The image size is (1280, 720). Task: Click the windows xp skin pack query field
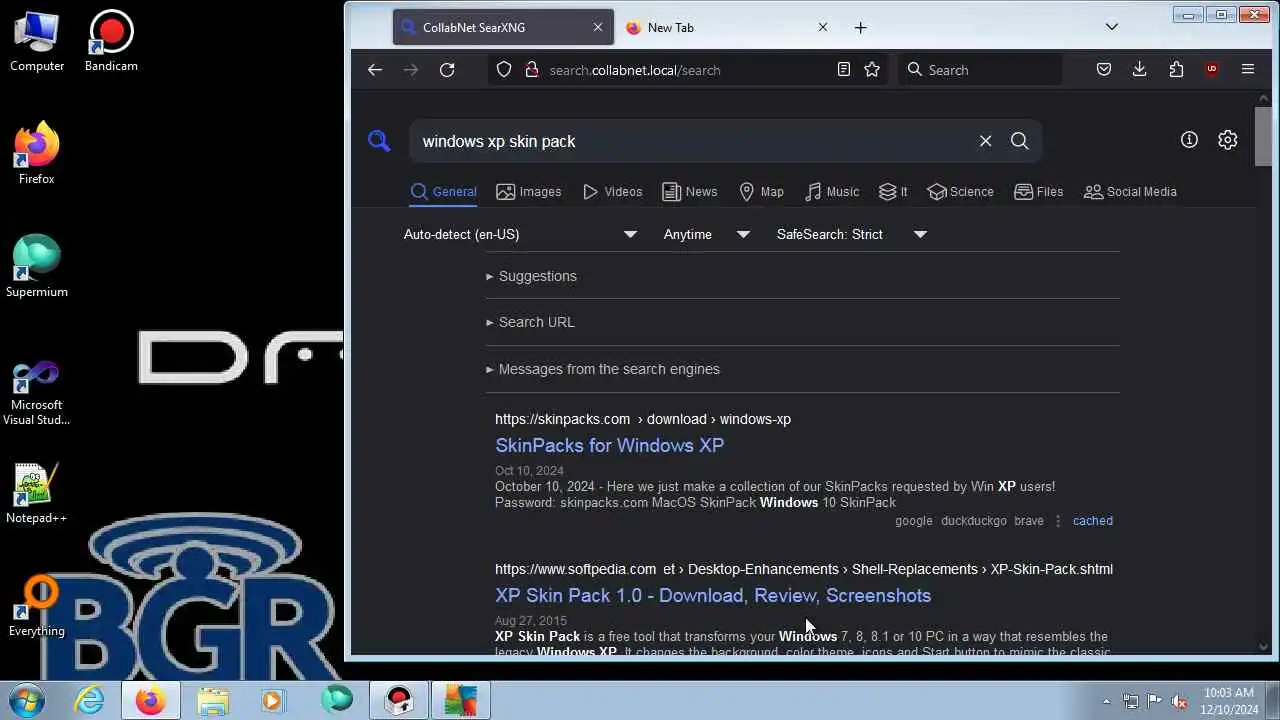695,141
